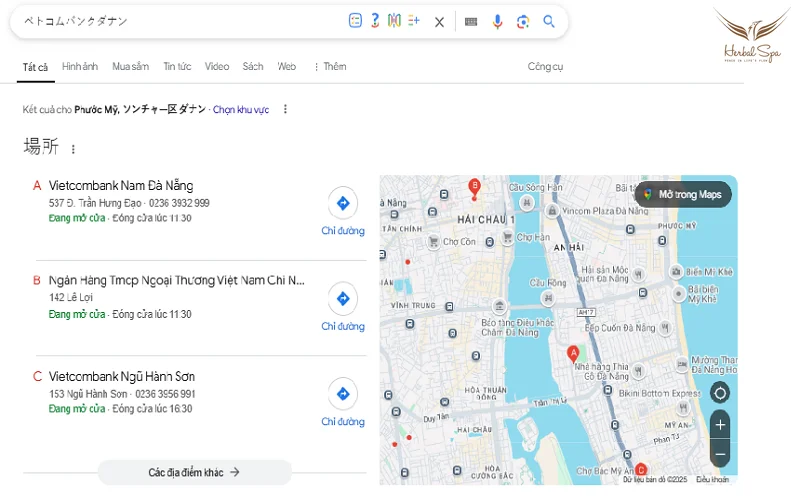Open the Công cụ tools option

point(545,66)
